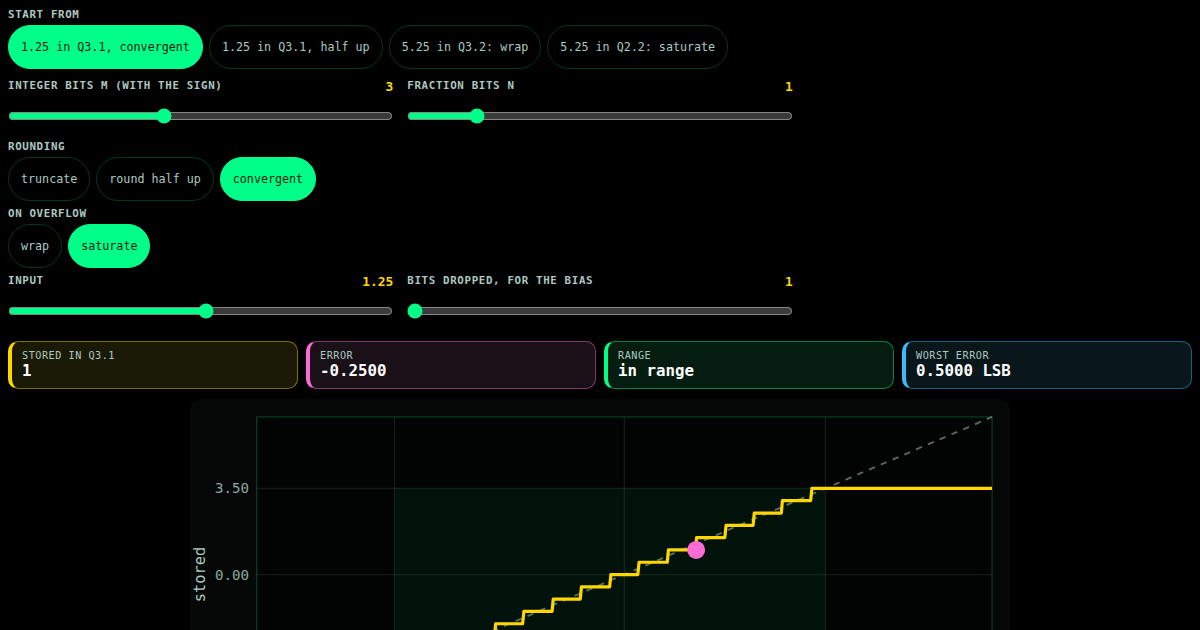The width and height of the screenshot is (1200, 630).
Task: Click the "FRACTION BITS N" label
Action: pyautogui.click(x=461, y=85)
